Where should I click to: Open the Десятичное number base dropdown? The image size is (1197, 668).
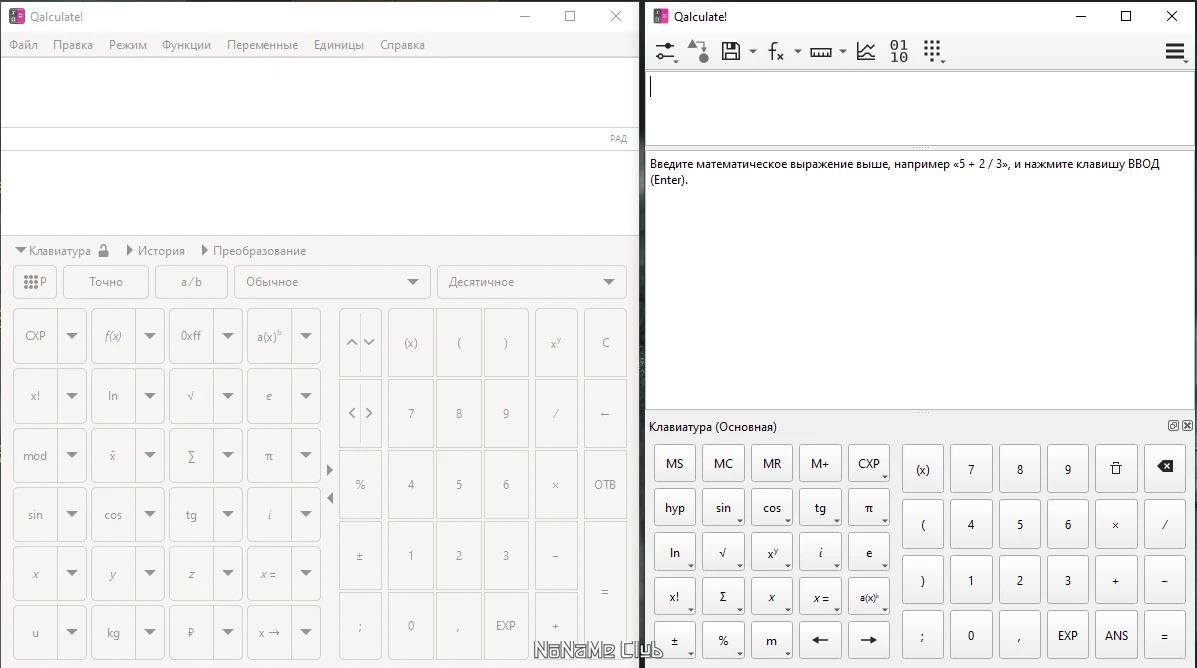pyautogui.click(x=531, y=282)
